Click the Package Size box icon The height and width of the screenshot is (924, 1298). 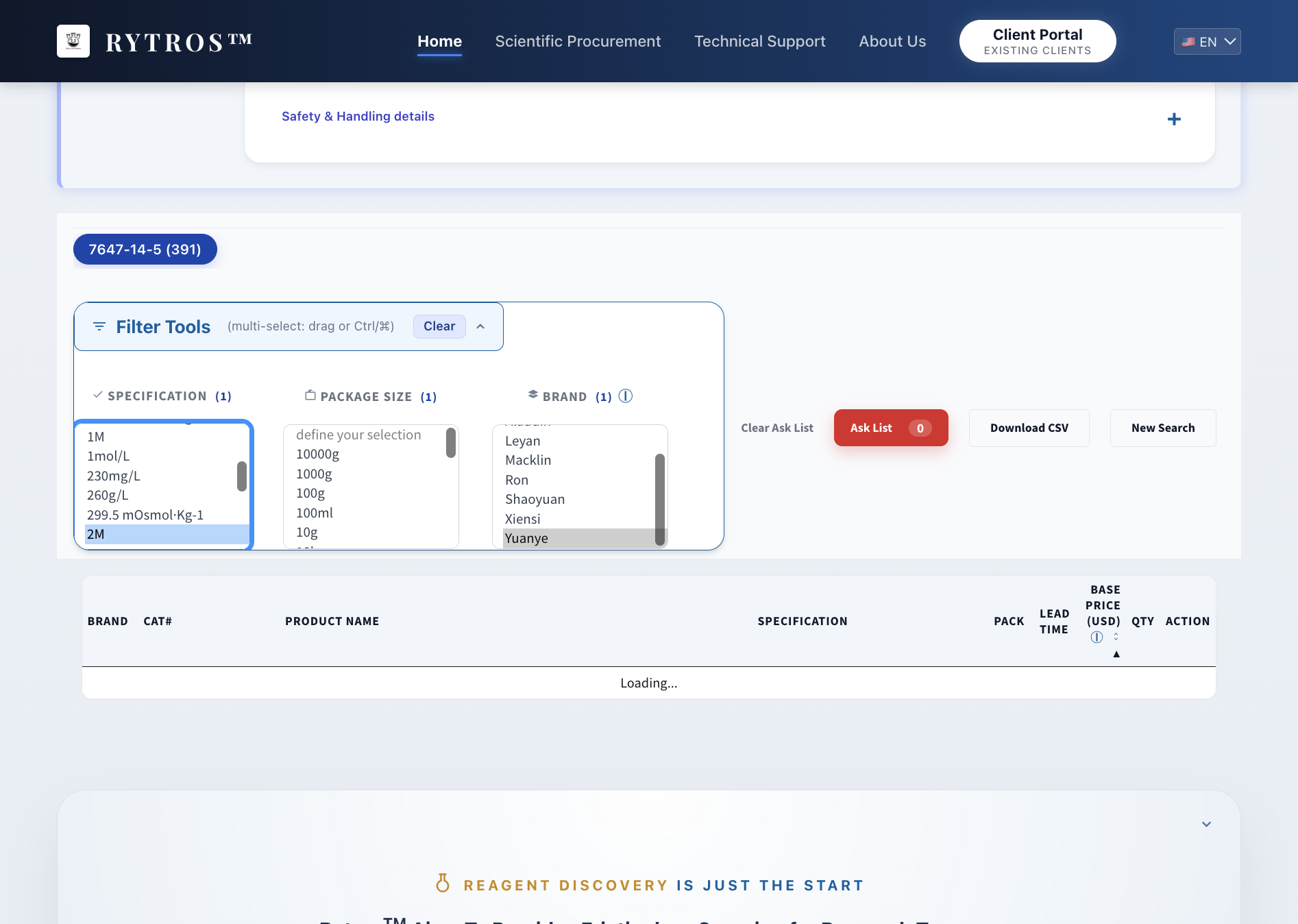tap(310, 395)
